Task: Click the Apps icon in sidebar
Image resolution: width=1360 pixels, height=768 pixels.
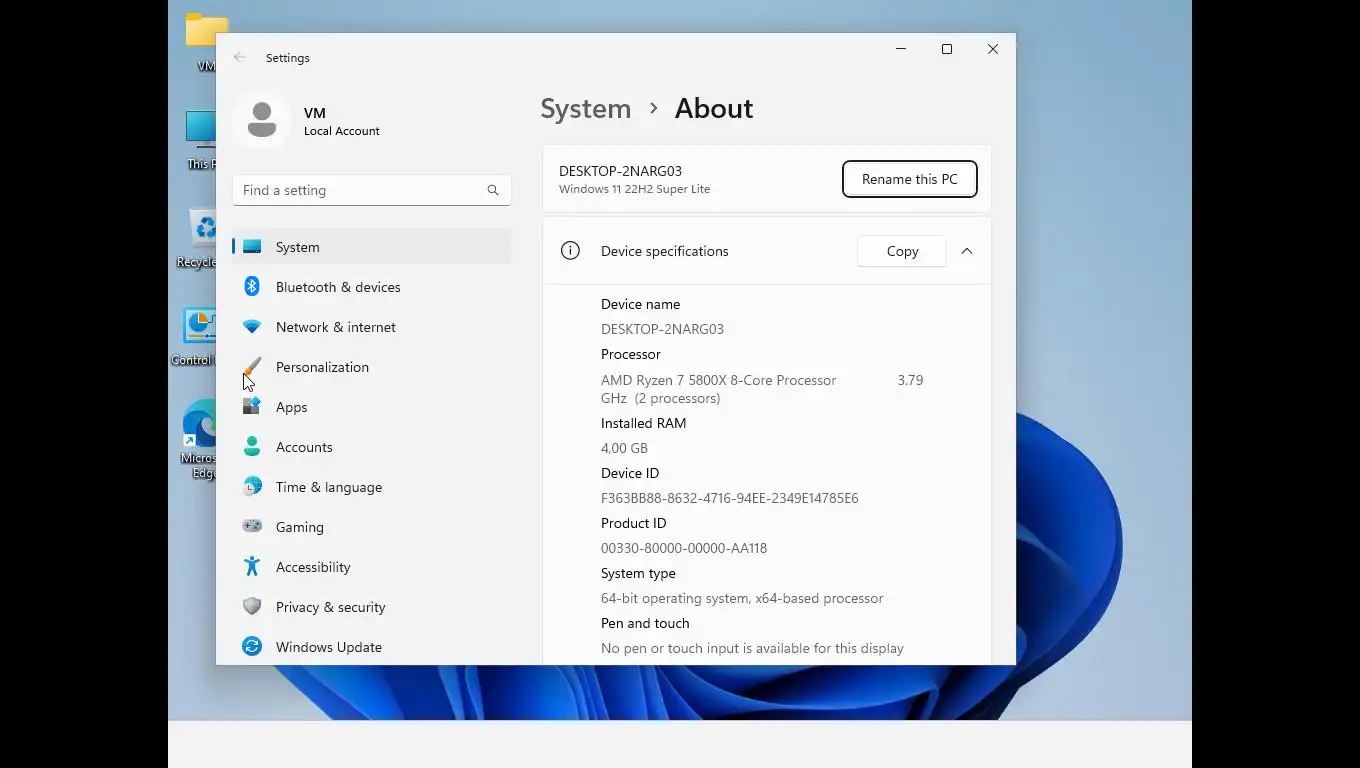Action: (x=252, y=407)
